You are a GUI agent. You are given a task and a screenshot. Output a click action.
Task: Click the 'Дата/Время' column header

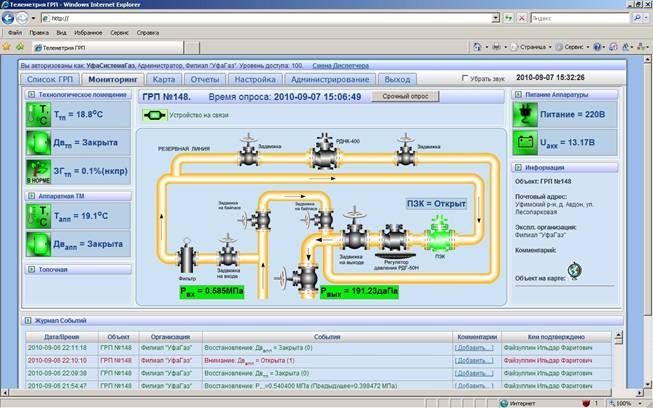62,337
